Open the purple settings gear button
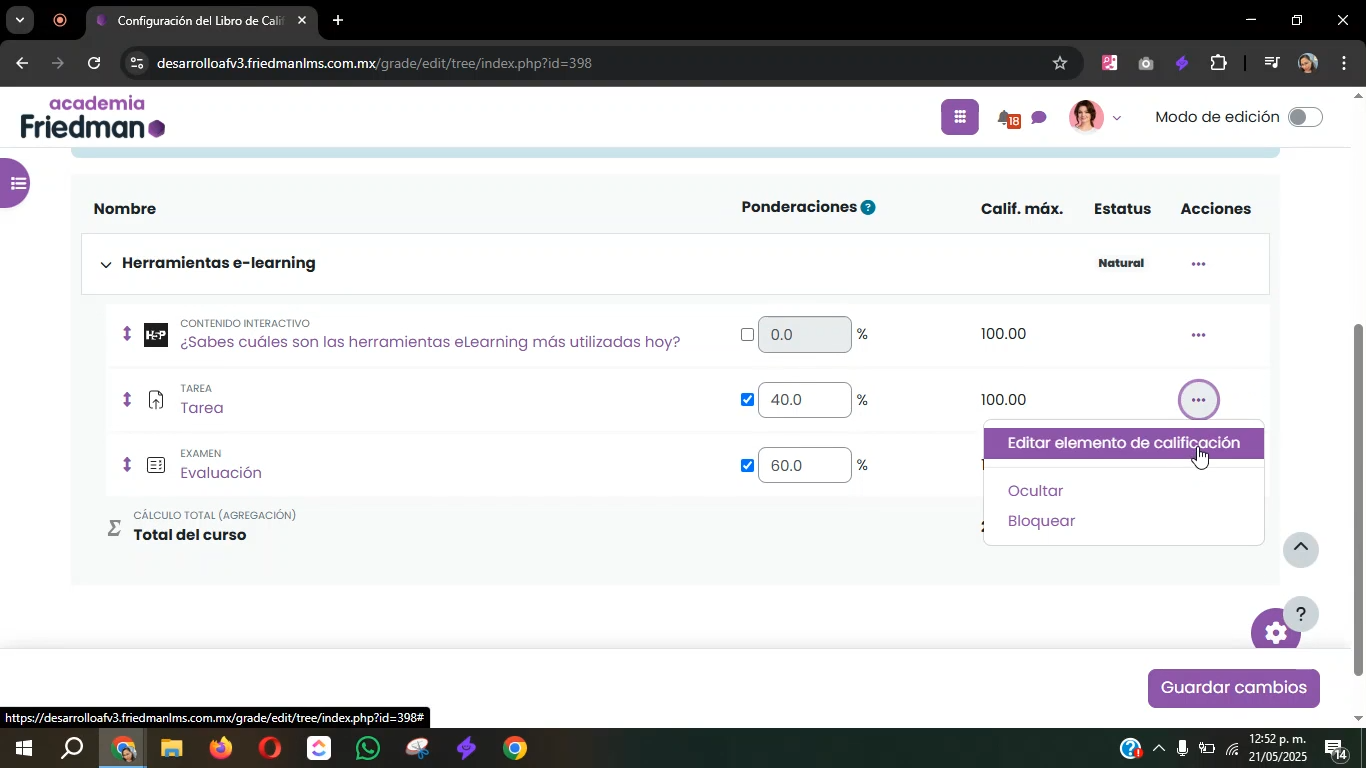Image resolution: width=1366 pixels, height=768 pixels. point(1276,632)
